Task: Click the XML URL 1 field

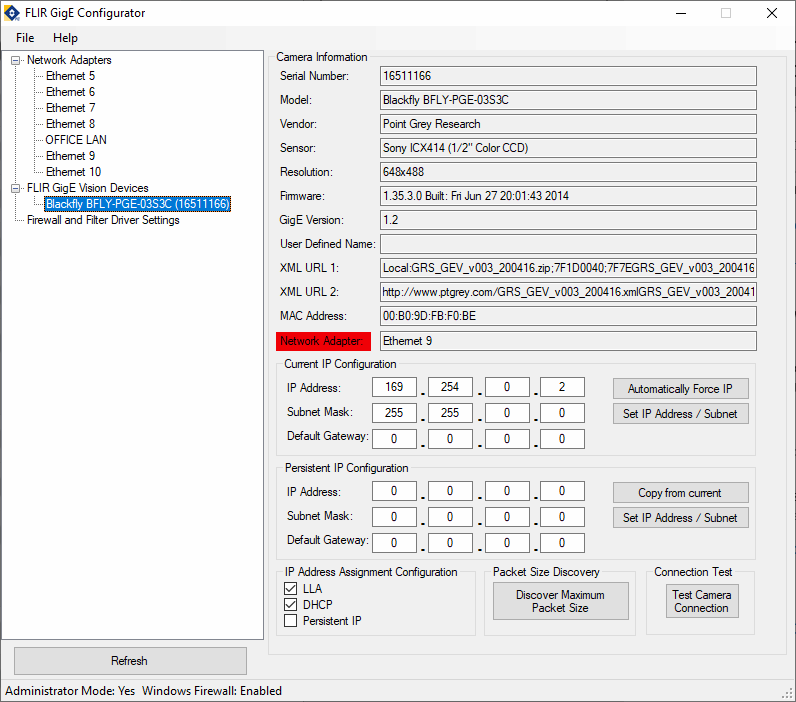Action: pyautogui.click(x=568, y=268)
